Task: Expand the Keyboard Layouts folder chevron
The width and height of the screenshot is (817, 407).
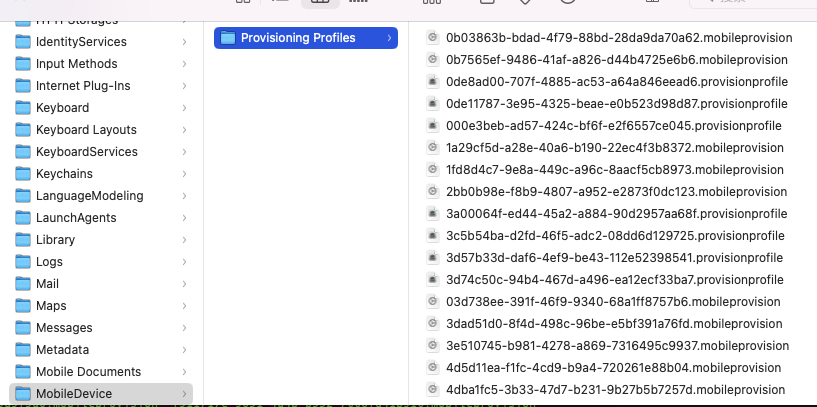Action: (185, 130)
